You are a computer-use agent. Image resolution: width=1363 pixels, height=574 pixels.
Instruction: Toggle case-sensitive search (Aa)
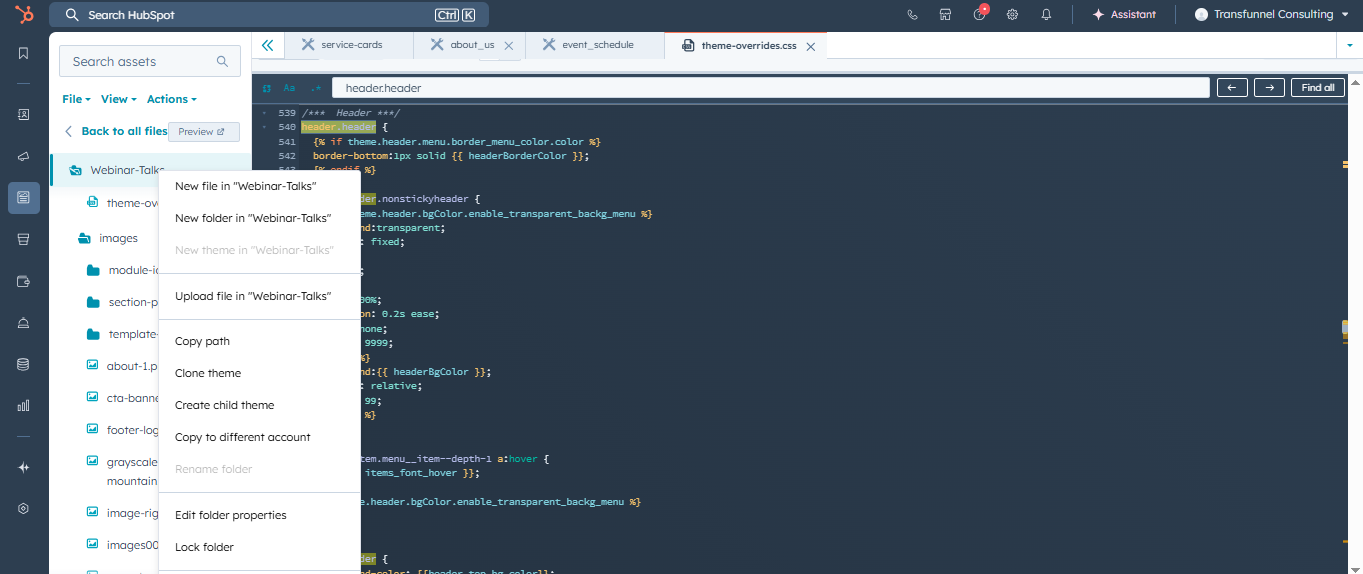coord(290,88)
